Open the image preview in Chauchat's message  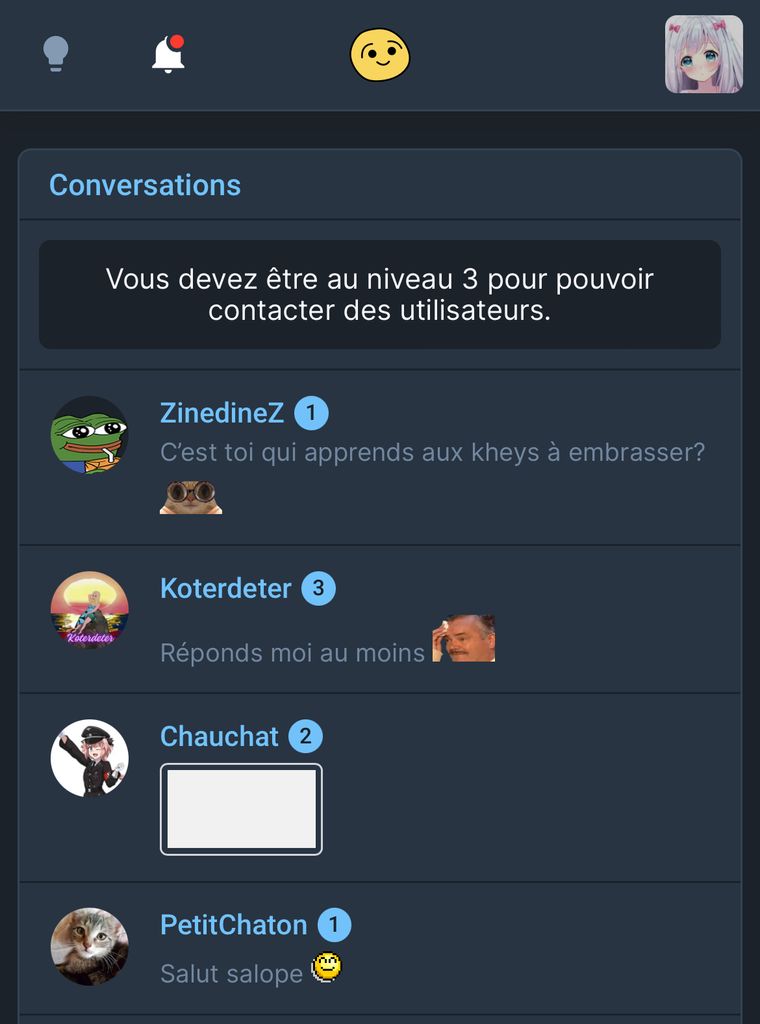241,809
